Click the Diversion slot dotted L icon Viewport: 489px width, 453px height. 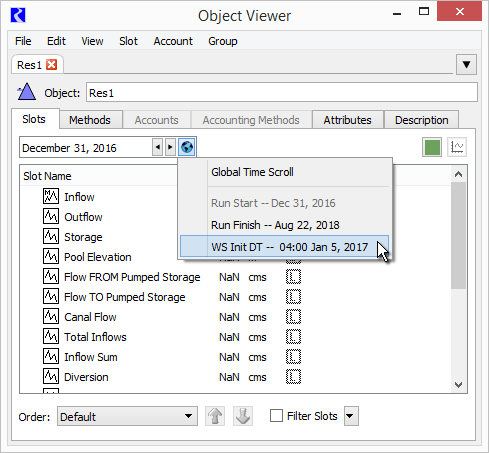pyautogui.click(x=293, y=377)
